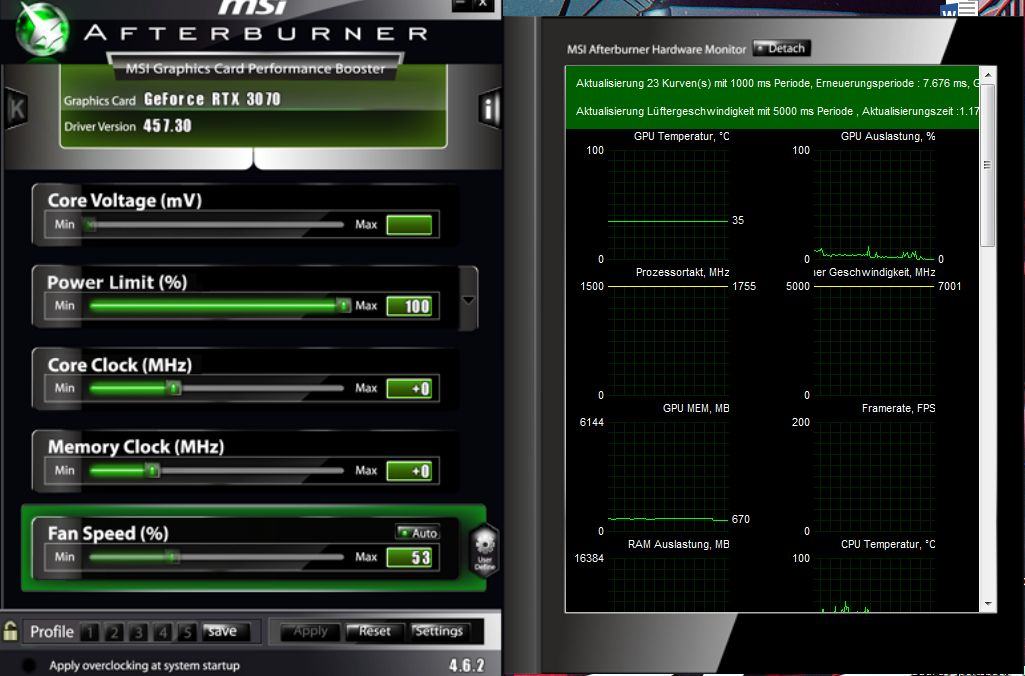Click the Power Limit slider handle
The height and width of the screenshot is (676, 1025).
pos(343,305)
